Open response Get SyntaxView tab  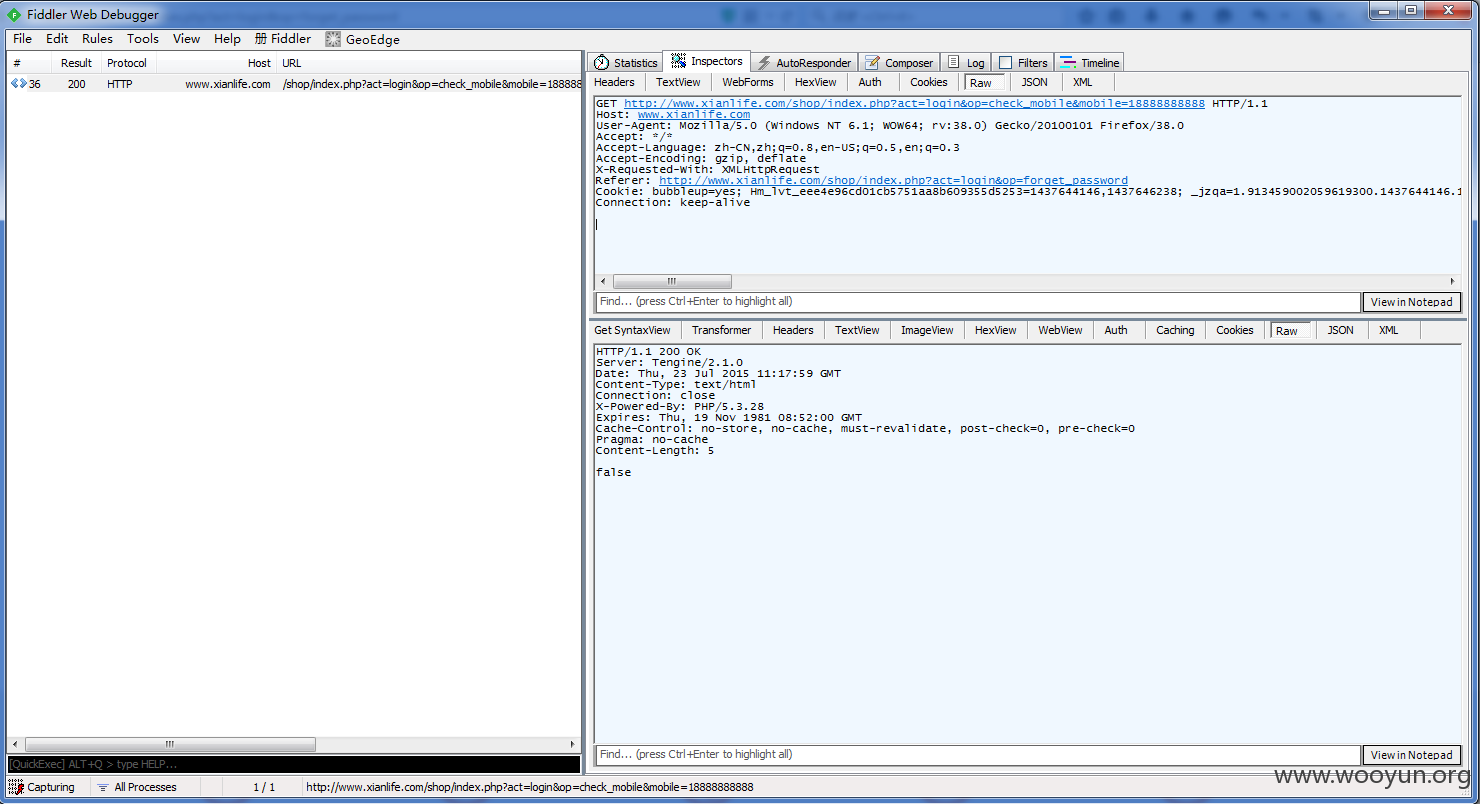632,330
